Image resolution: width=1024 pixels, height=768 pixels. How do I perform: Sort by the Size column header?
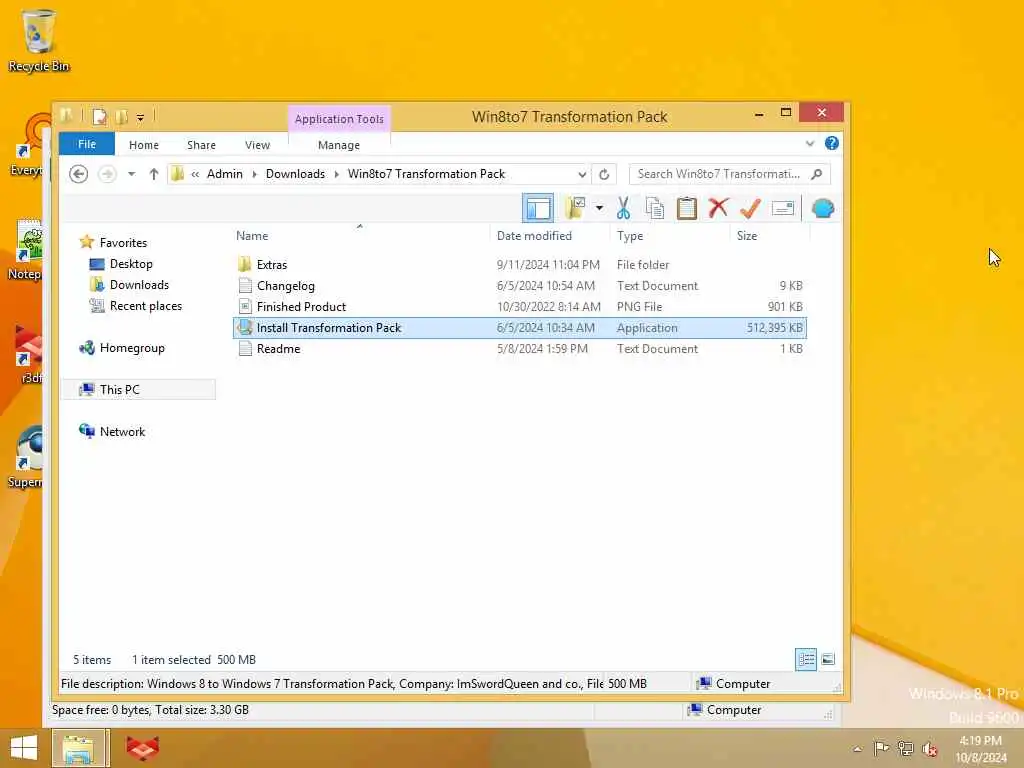747,236
